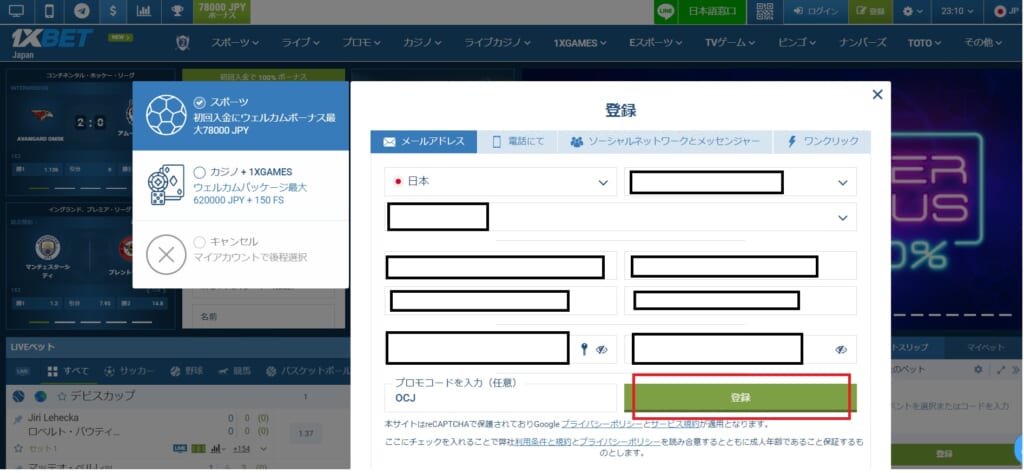Click the desktop monitor icon in top bar
The width and height of the screenshot is (1024, 473).
(16, 11)
